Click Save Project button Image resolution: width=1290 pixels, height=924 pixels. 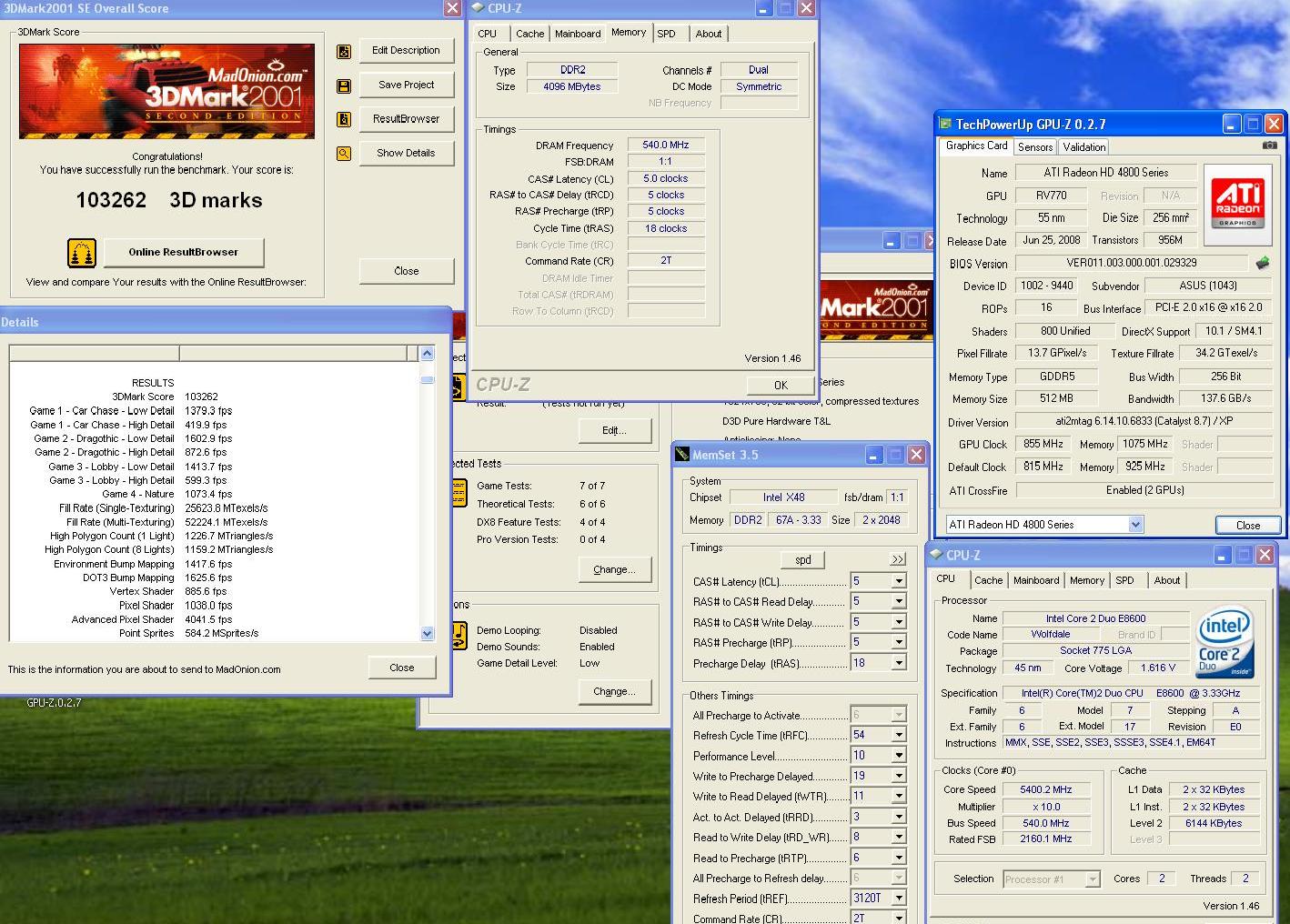tap(406, 85)
